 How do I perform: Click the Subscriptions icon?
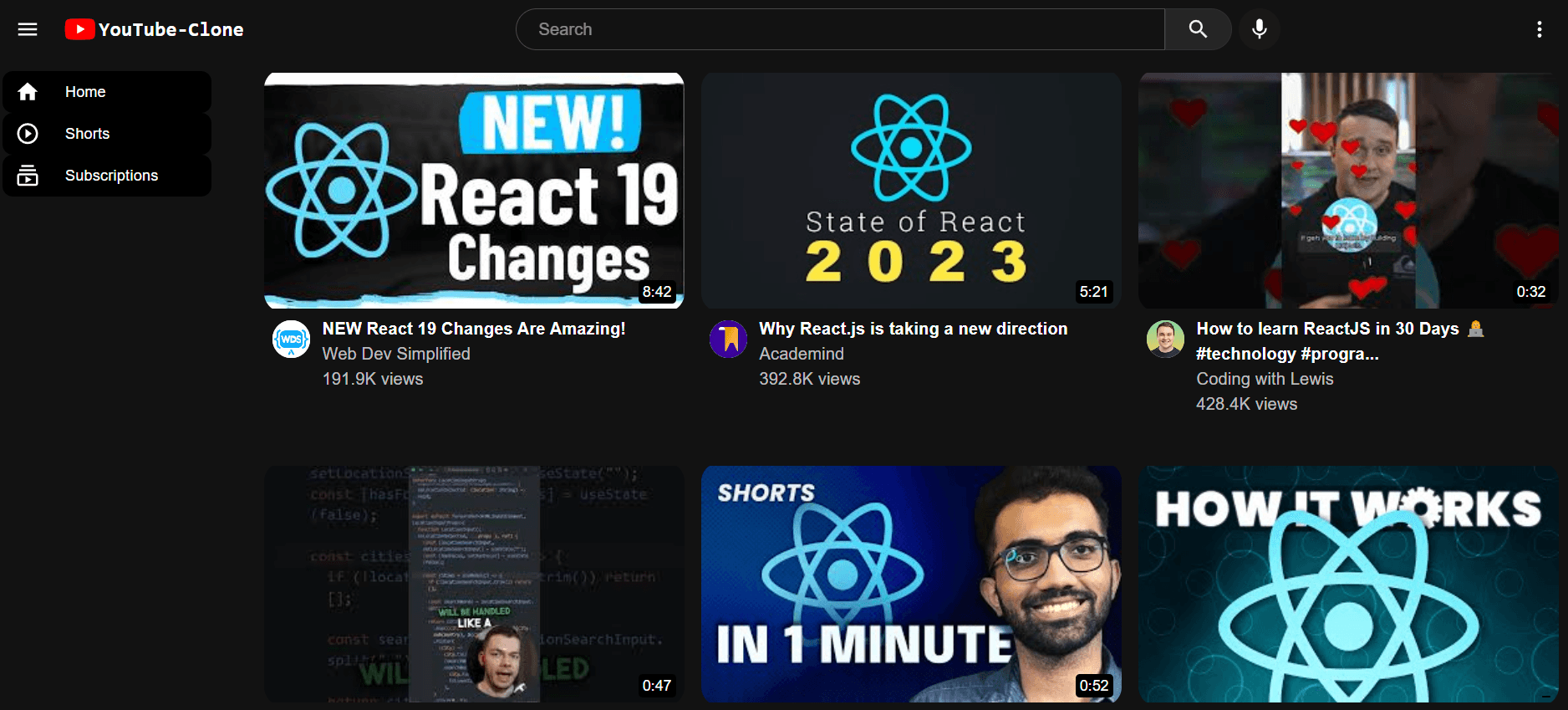28,176
